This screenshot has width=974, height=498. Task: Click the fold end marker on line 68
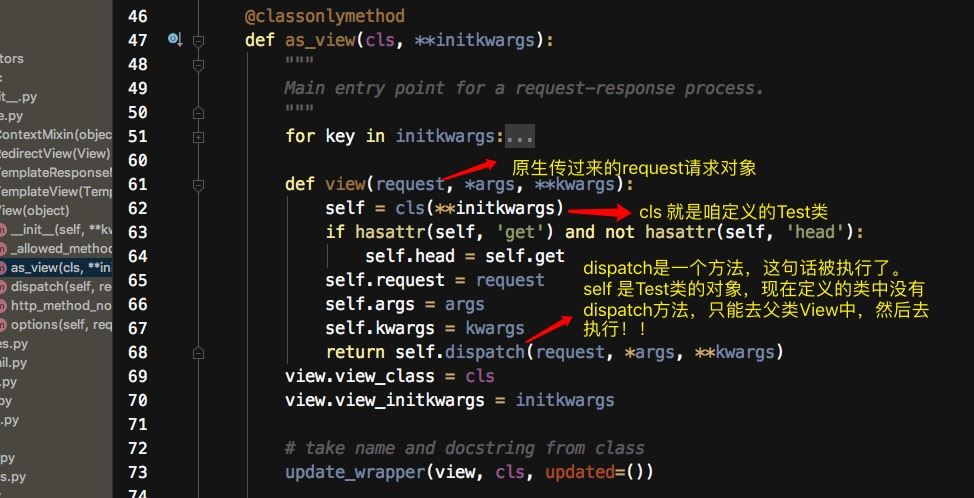[198, 353]
